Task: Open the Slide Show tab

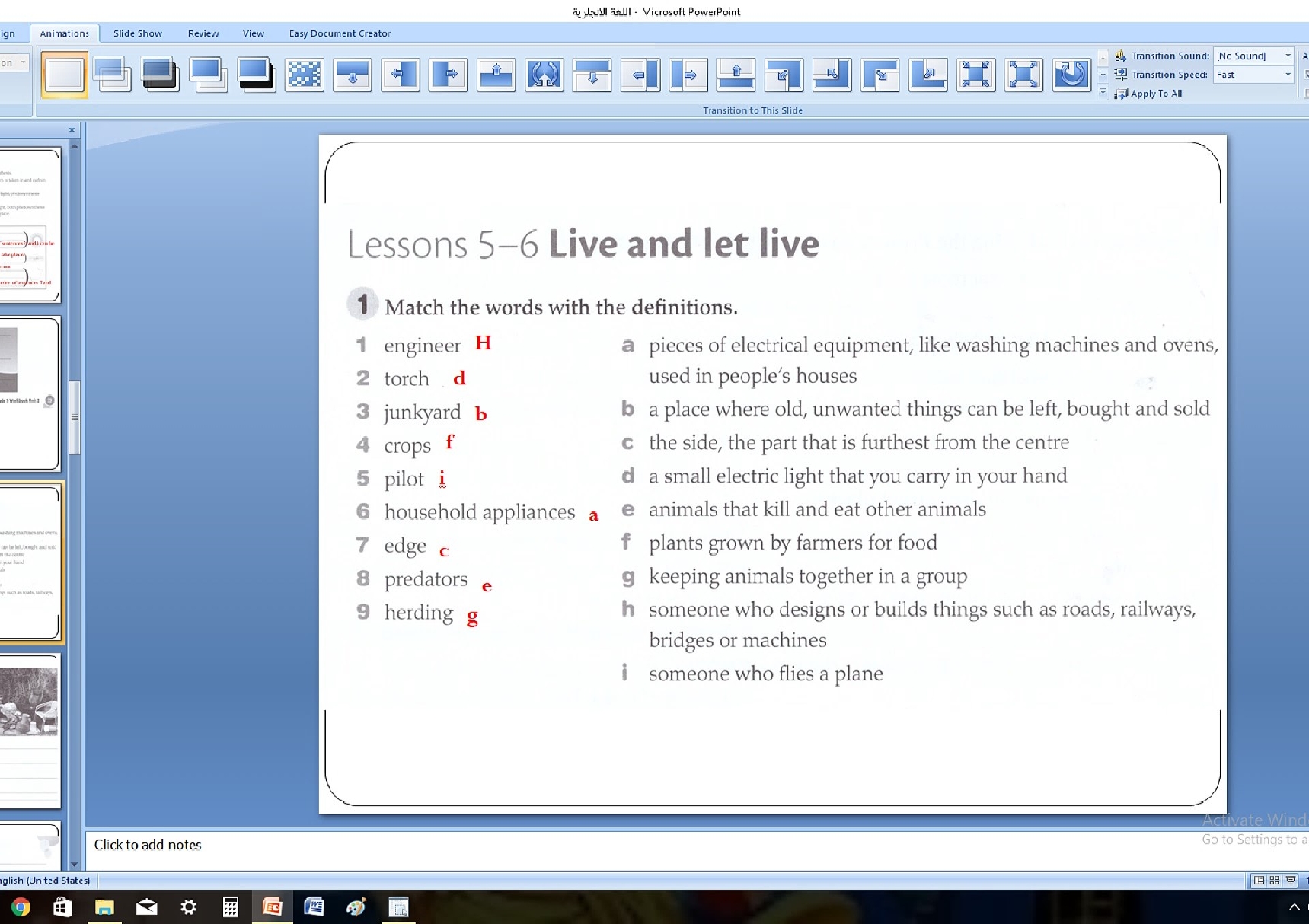Action: pyautogui.click(x=137, y=33)
